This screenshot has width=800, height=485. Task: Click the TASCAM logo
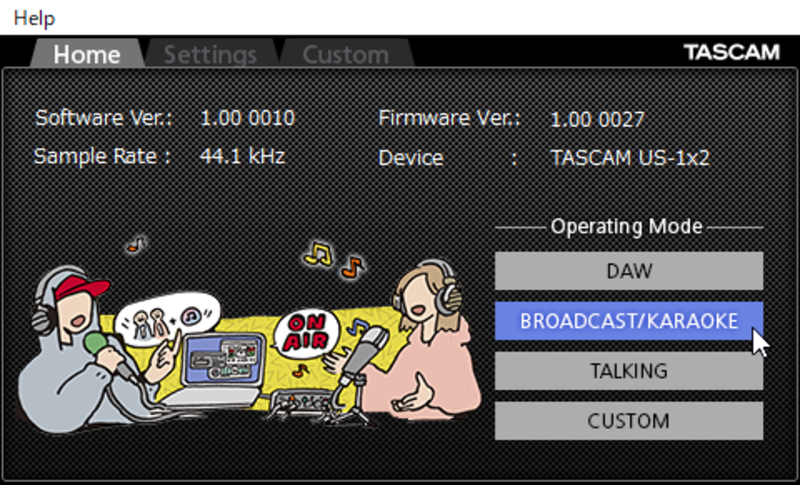click(x=732, y=52)
